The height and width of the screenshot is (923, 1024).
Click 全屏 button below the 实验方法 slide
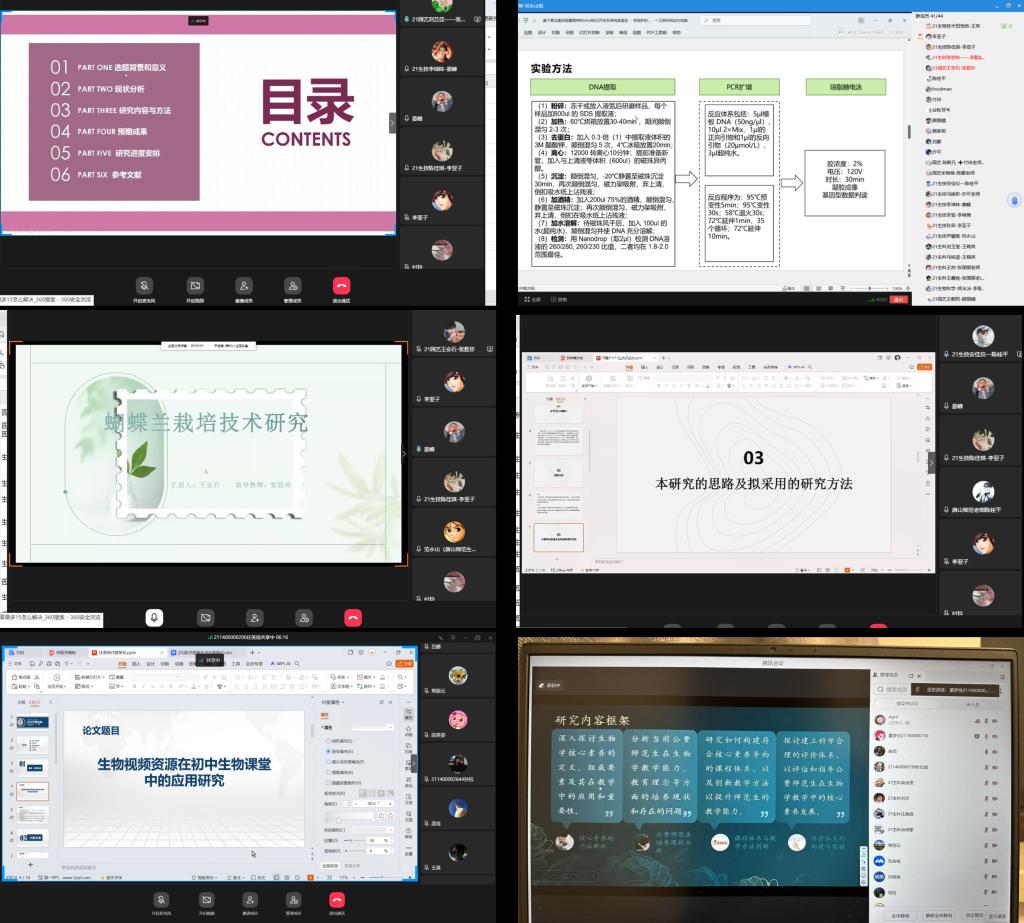[532, 299]
